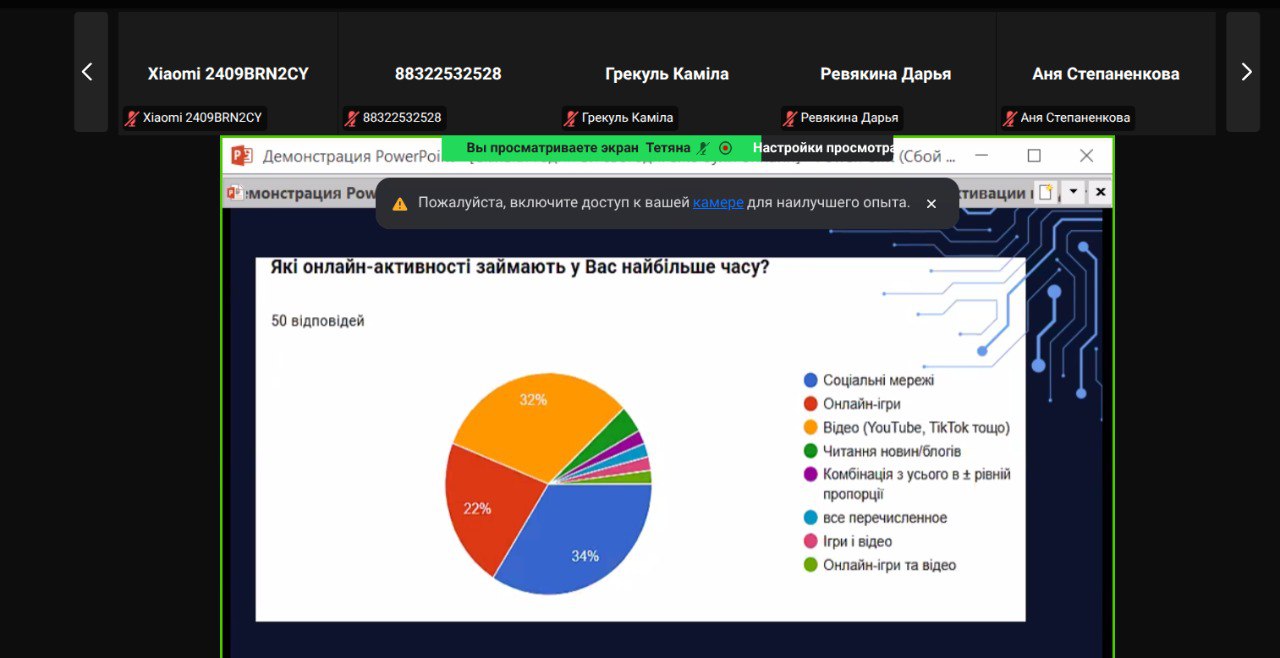1280x658 pixels.
Task: Click the muted mic icon for Xiaomi 2409BRN2CY
Action: tap(131, 118)
